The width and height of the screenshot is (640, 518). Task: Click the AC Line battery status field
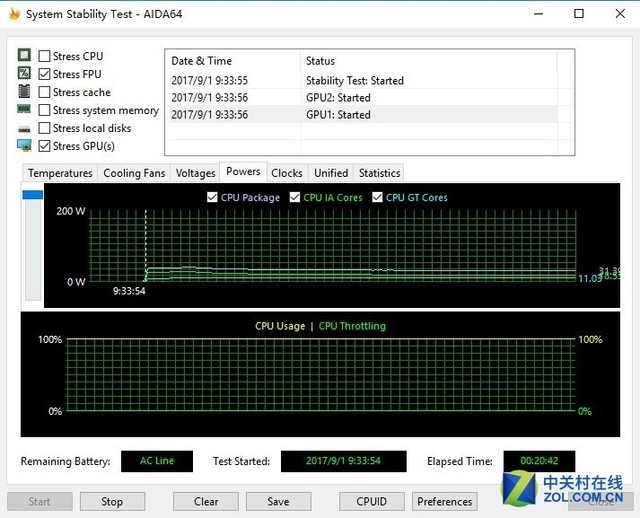pos(157,461)
